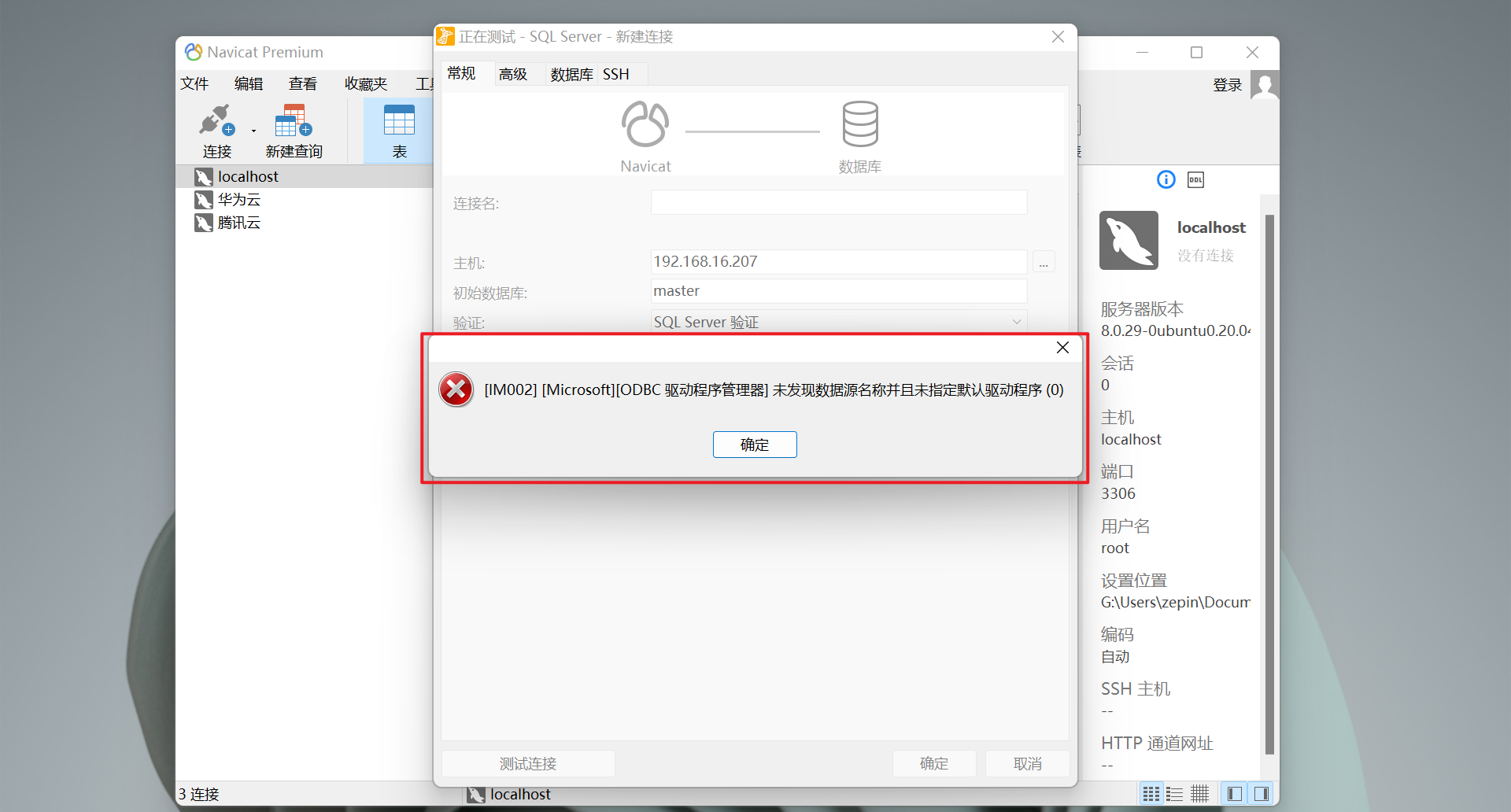Click the blue info icon in the right panel
The width and height of the screenshot is (1511, 812).
click(1166, 179)
